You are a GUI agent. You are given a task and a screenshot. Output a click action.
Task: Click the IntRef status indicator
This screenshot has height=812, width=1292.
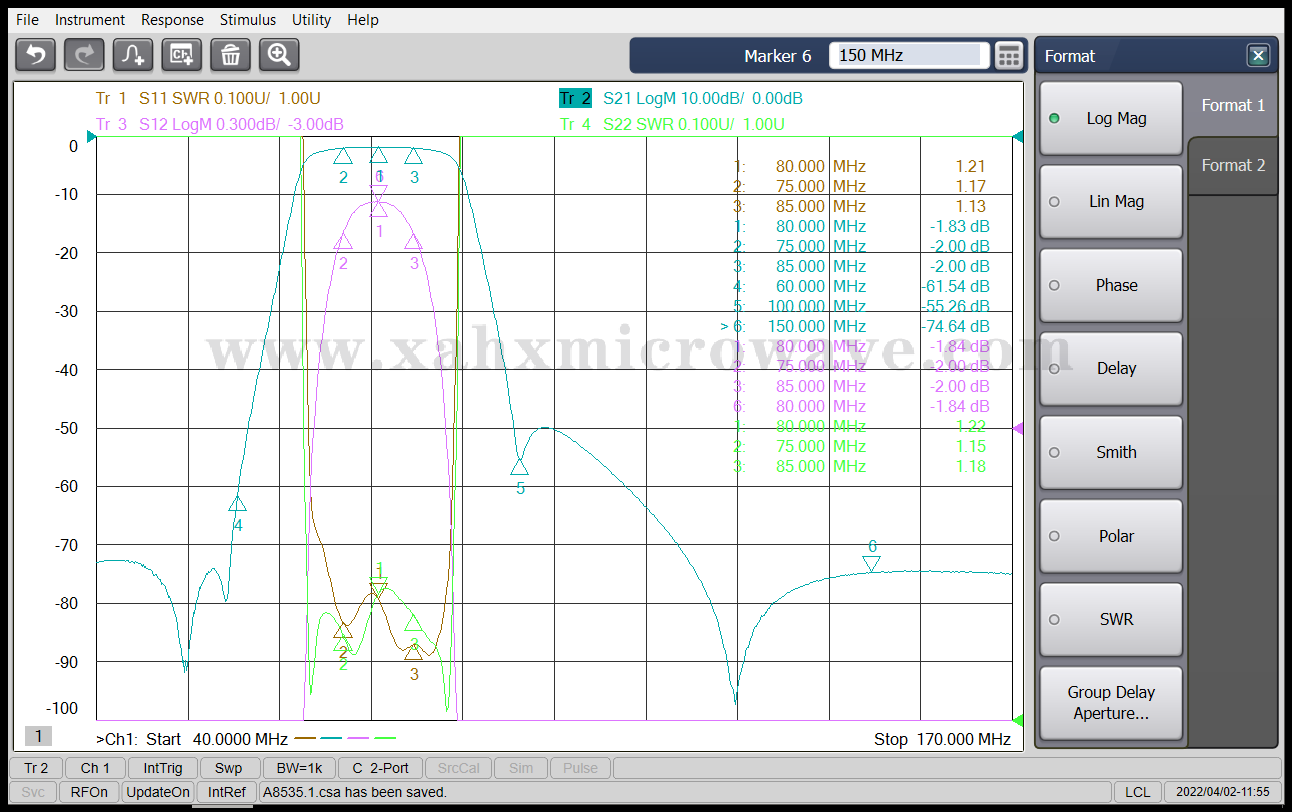click(x=227, y=792)
